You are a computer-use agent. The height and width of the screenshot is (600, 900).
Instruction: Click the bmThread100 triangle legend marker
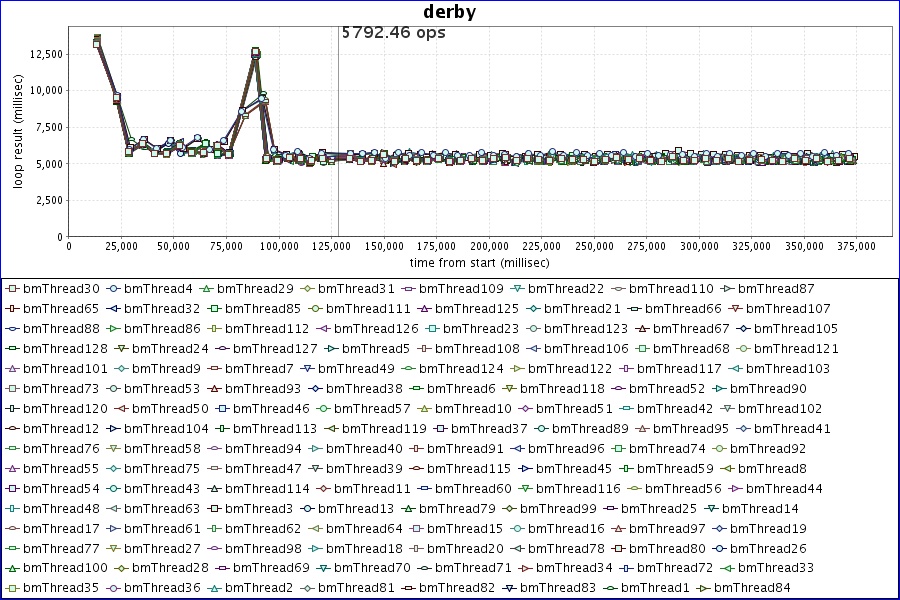(12, 569)
